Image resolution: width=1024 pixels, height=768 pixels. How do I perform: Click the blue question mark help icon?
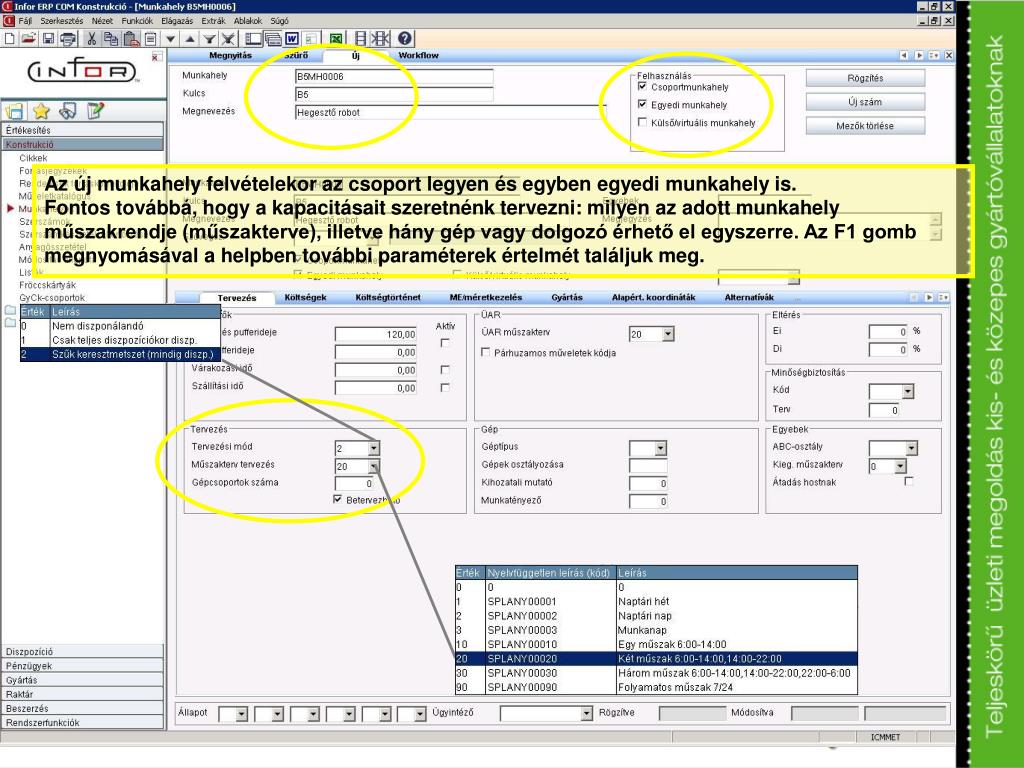[x=405, y=39]
